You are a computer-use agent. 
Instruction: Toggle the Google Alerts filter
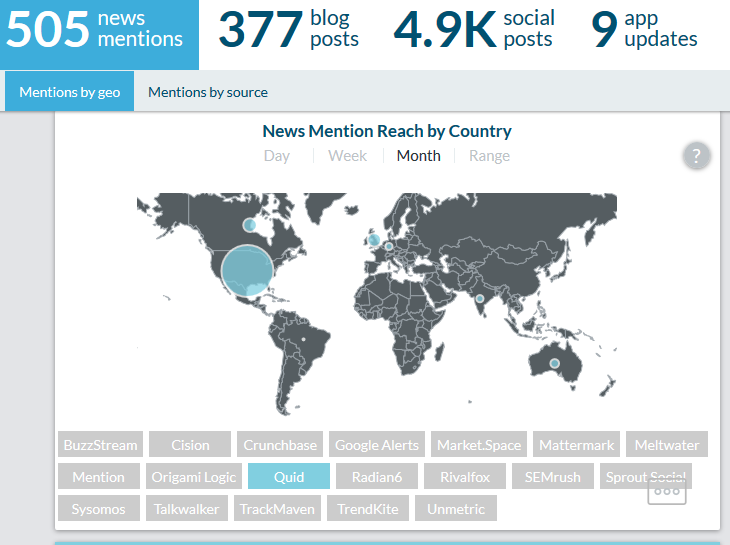tap(377, 445)
